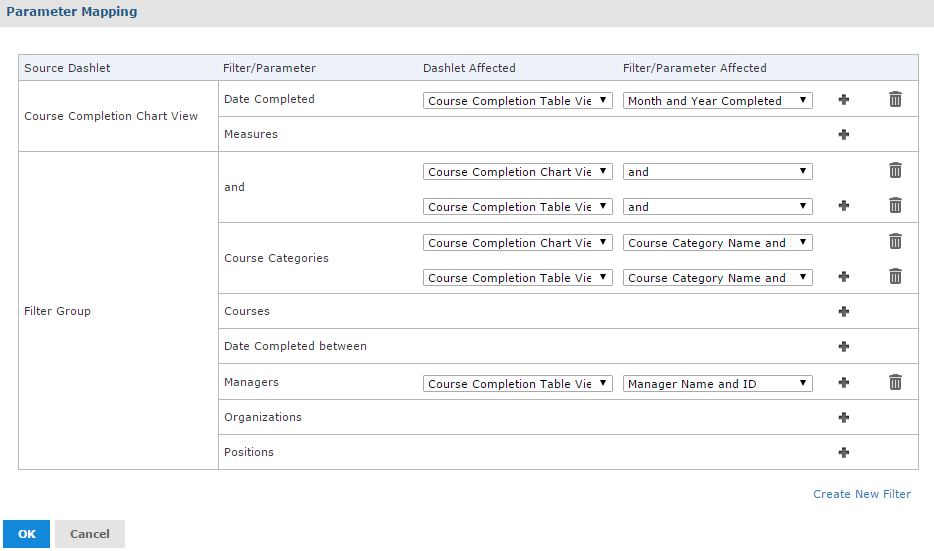
Task: Open Chart View dashlet dropdown in 'and' row
Action: (x=518, y=172)
